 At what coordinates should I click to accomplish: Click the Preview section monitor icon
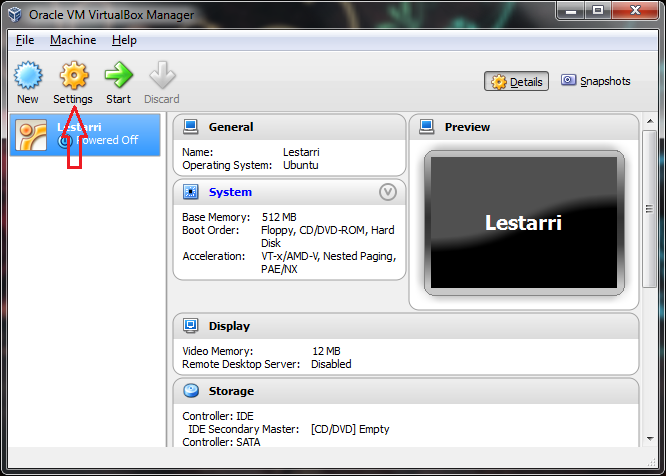coord(426,127)
